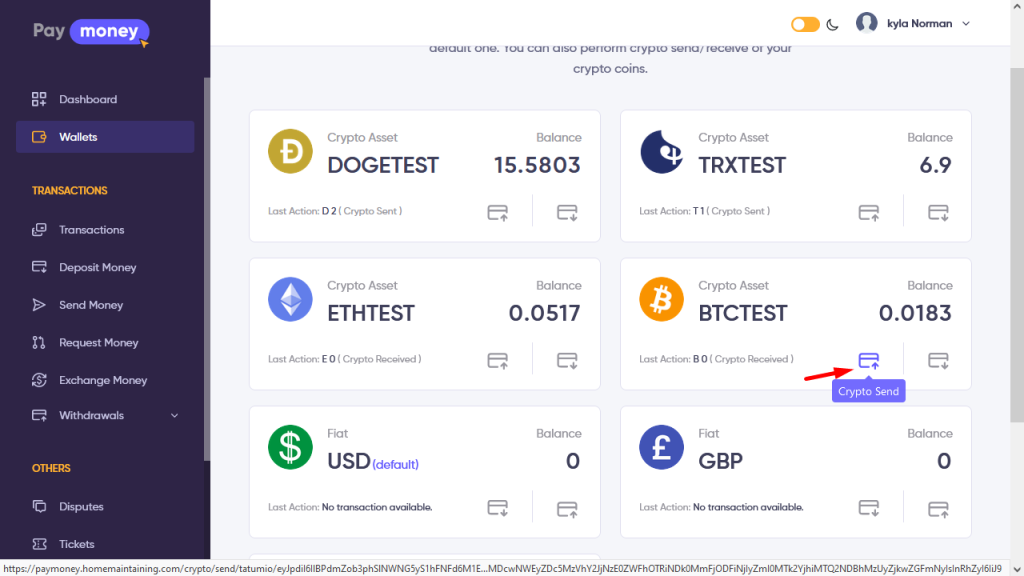Receive crypto into the DOGETEST wallet
The image size is (1024, 576).
(x=567, y=212)
